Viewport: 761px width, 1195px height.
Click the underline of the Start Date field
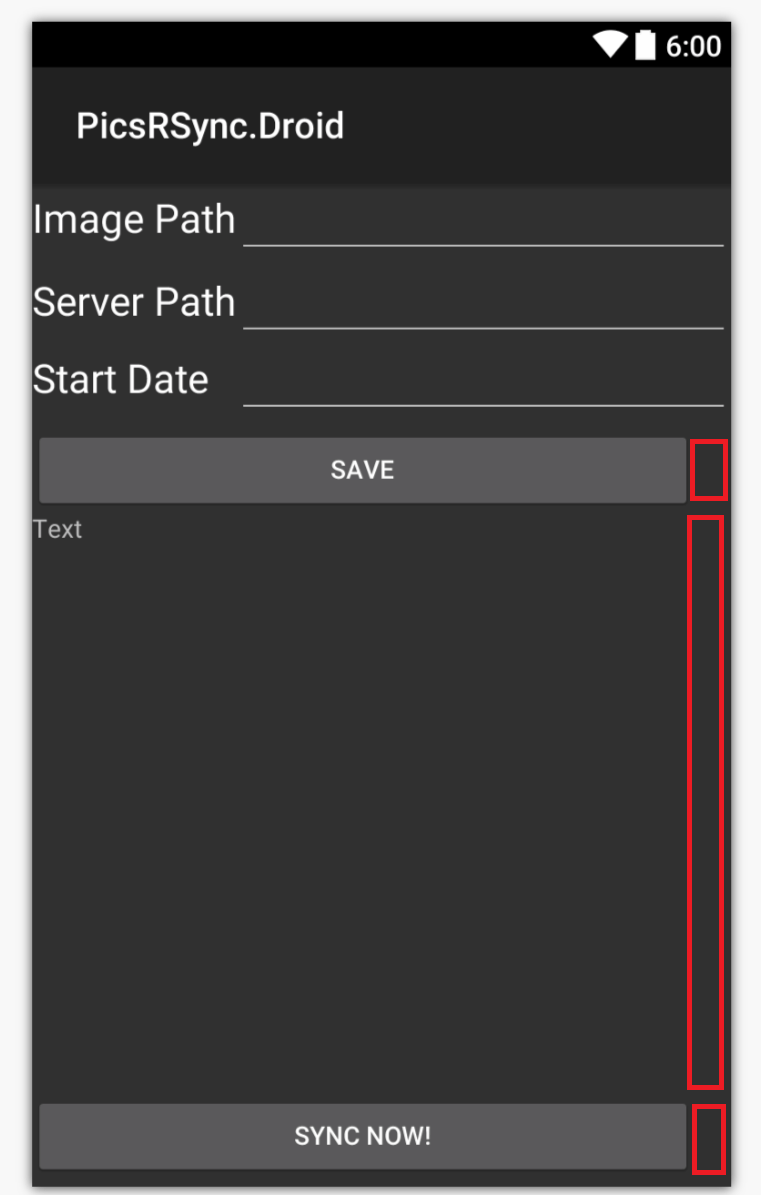[483, 404]
